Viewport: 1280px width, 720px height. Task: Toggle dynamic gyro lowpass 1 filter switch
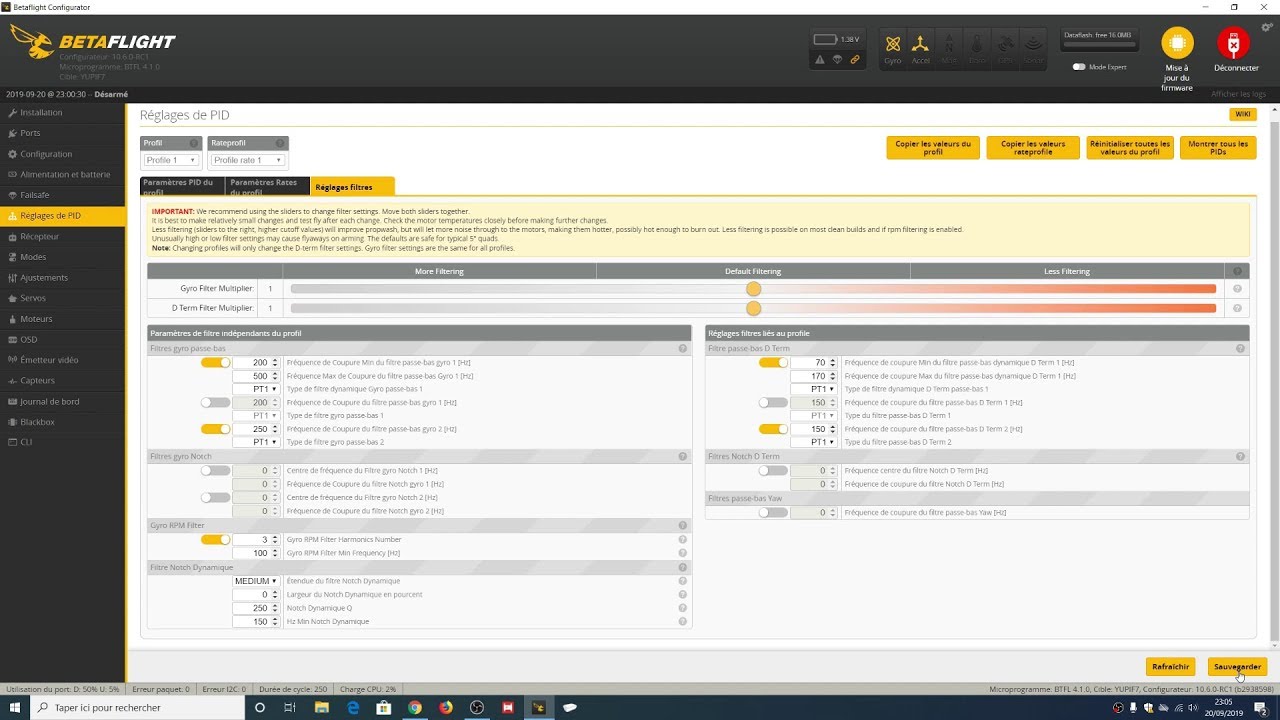click(215, 362)
